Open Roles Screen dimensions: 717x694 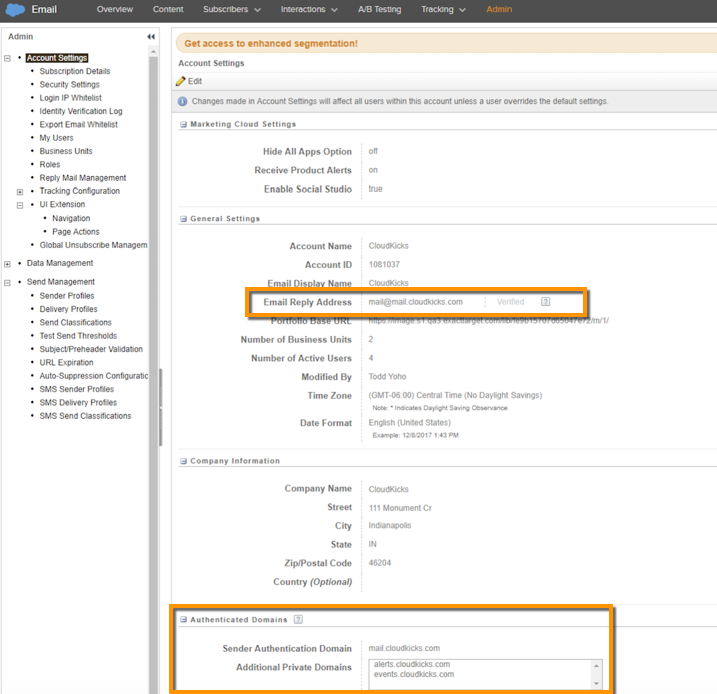tap(50, 164)
